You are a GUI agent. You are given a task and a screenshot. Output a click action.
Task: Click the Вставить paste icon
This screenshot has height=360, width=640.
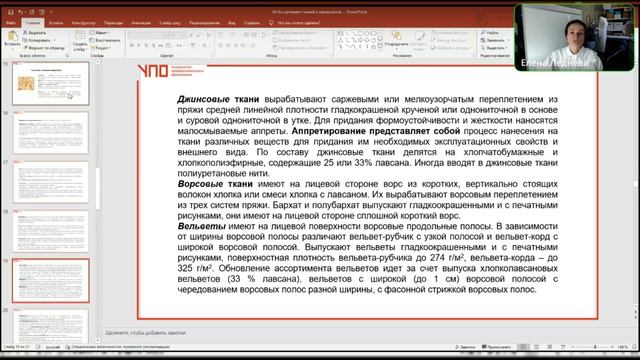point(12,36)
